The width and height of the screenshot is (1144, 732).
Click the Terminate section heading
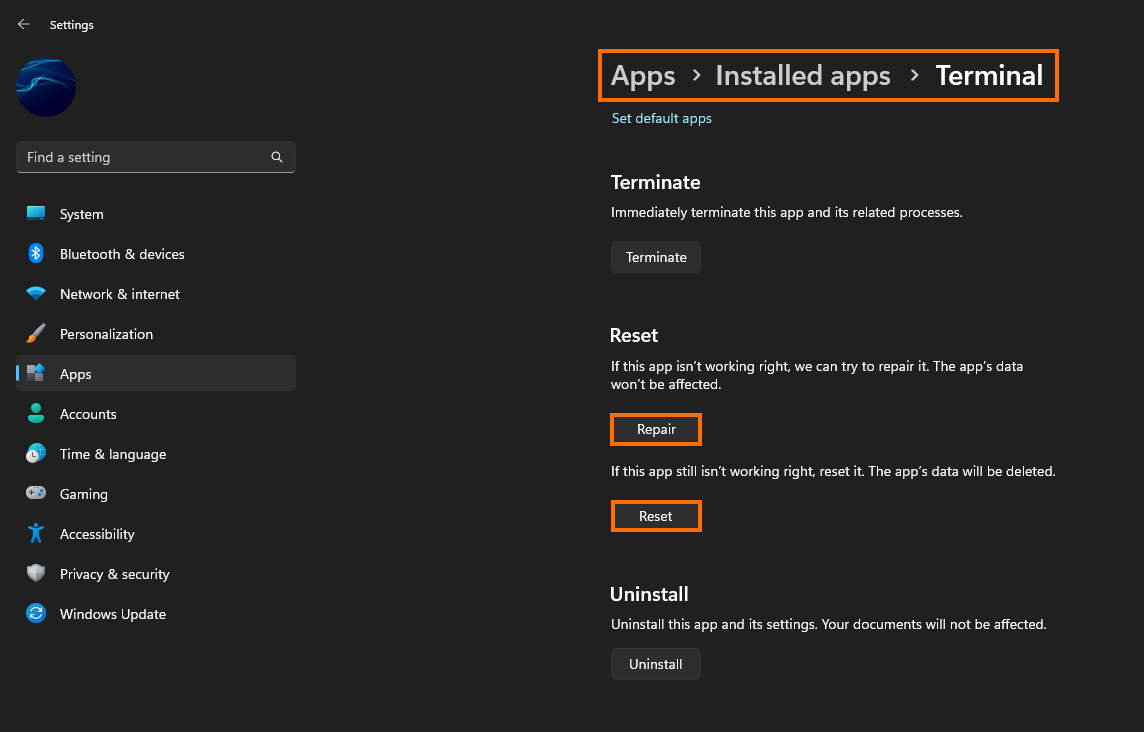[655, 182]
